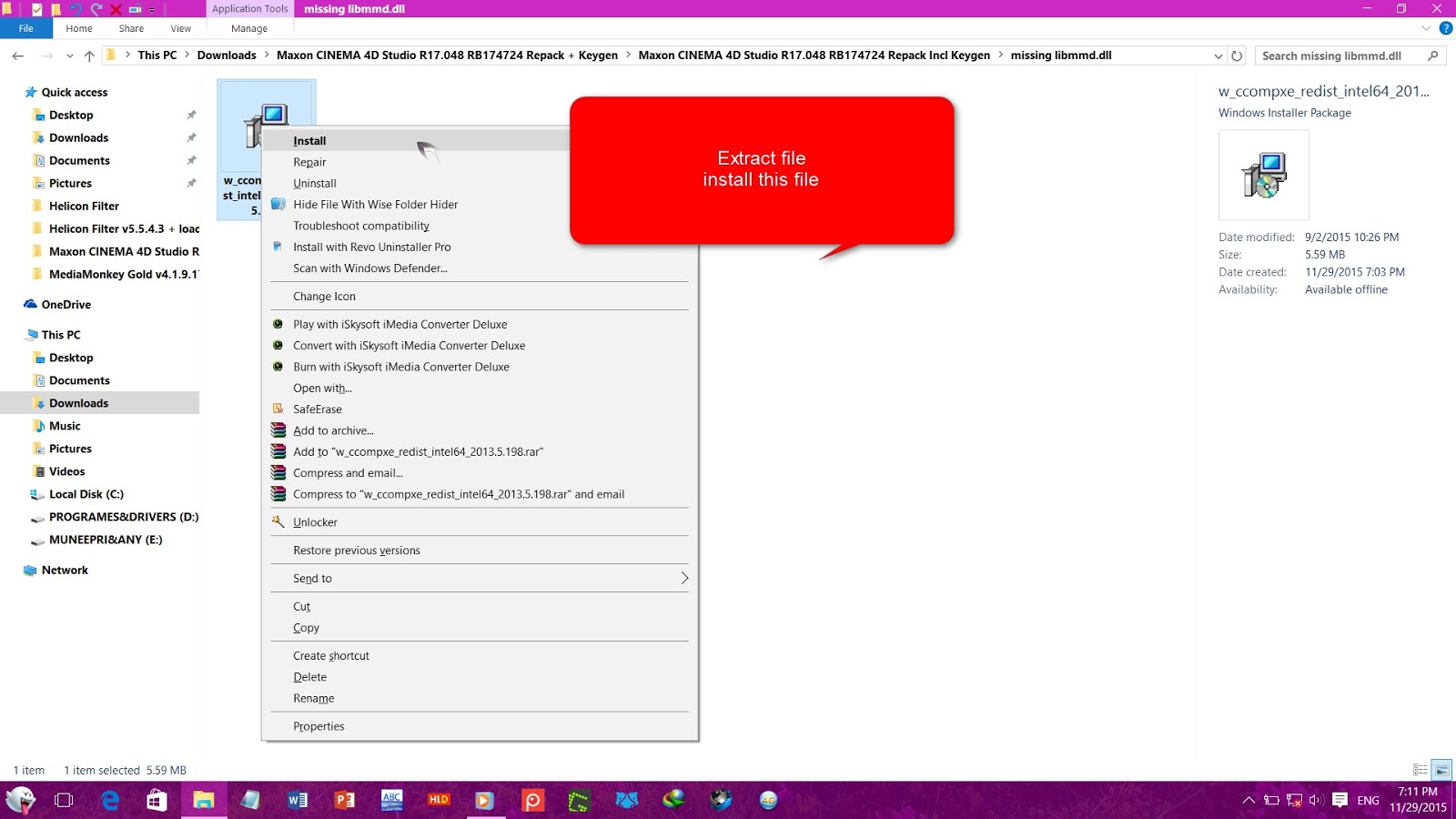Click missing libmmd.dll breadcrumb segment
Viewport: 1456px width, 819px height.
point(1061,56)
